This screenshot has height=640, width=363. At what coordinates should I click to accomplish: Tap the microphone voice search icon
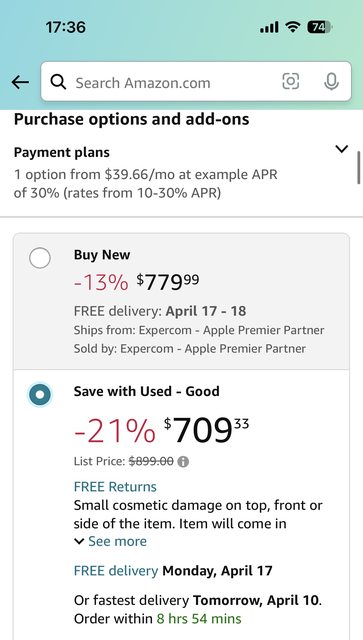pos(331,81)
